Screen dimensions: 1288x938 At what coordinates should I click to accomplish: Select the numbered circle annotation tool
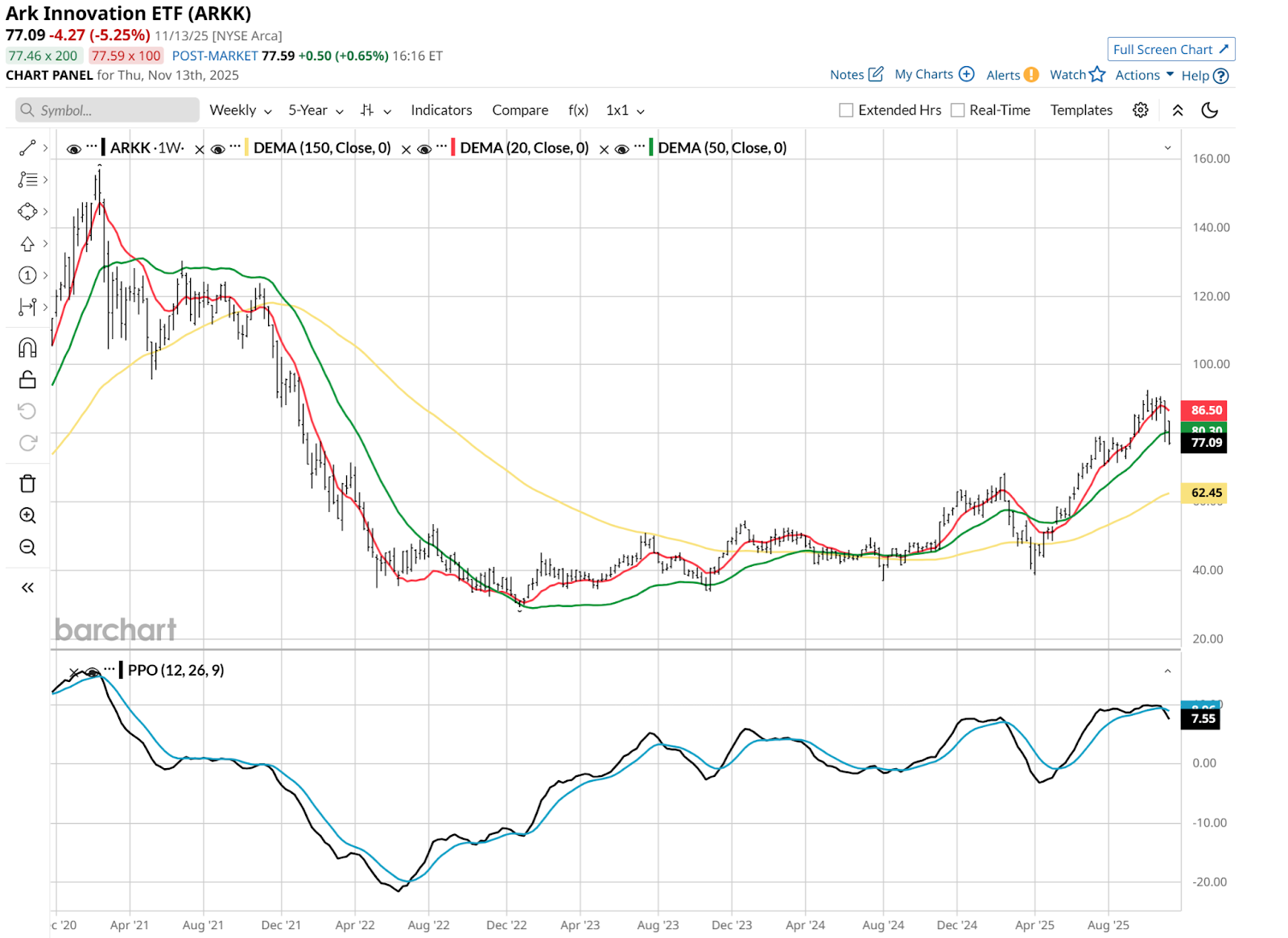tap(27, 275)
